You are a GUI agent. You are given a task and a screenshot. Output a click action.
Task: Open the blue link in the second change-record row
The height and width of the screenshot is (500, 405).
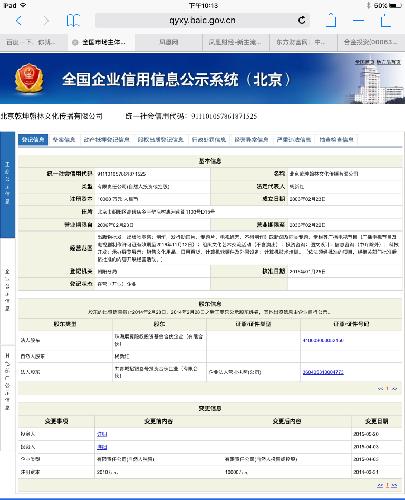pyautogui.click(x=102, y=447)
